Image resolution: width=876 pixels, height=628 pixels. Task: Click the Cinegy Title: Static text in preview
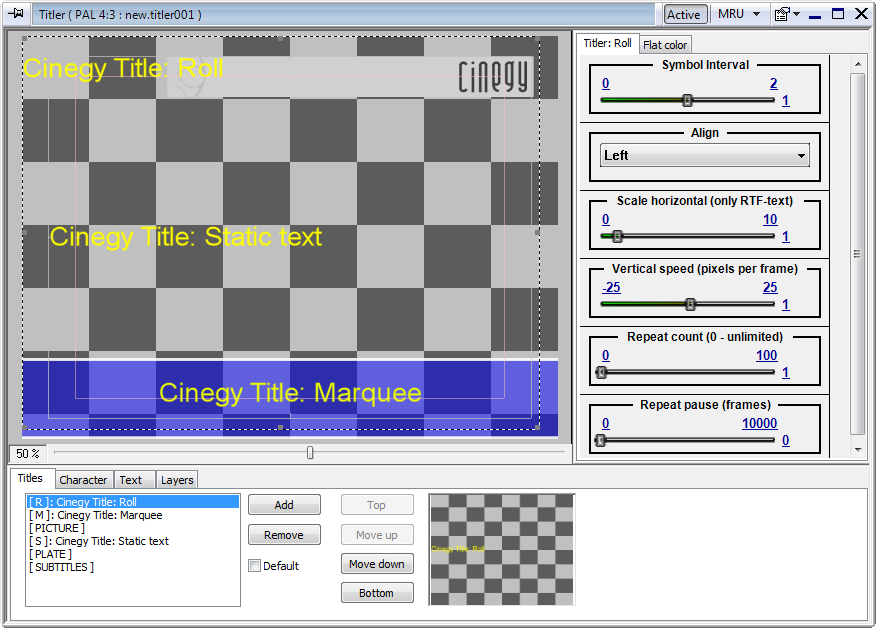point(185,237)
